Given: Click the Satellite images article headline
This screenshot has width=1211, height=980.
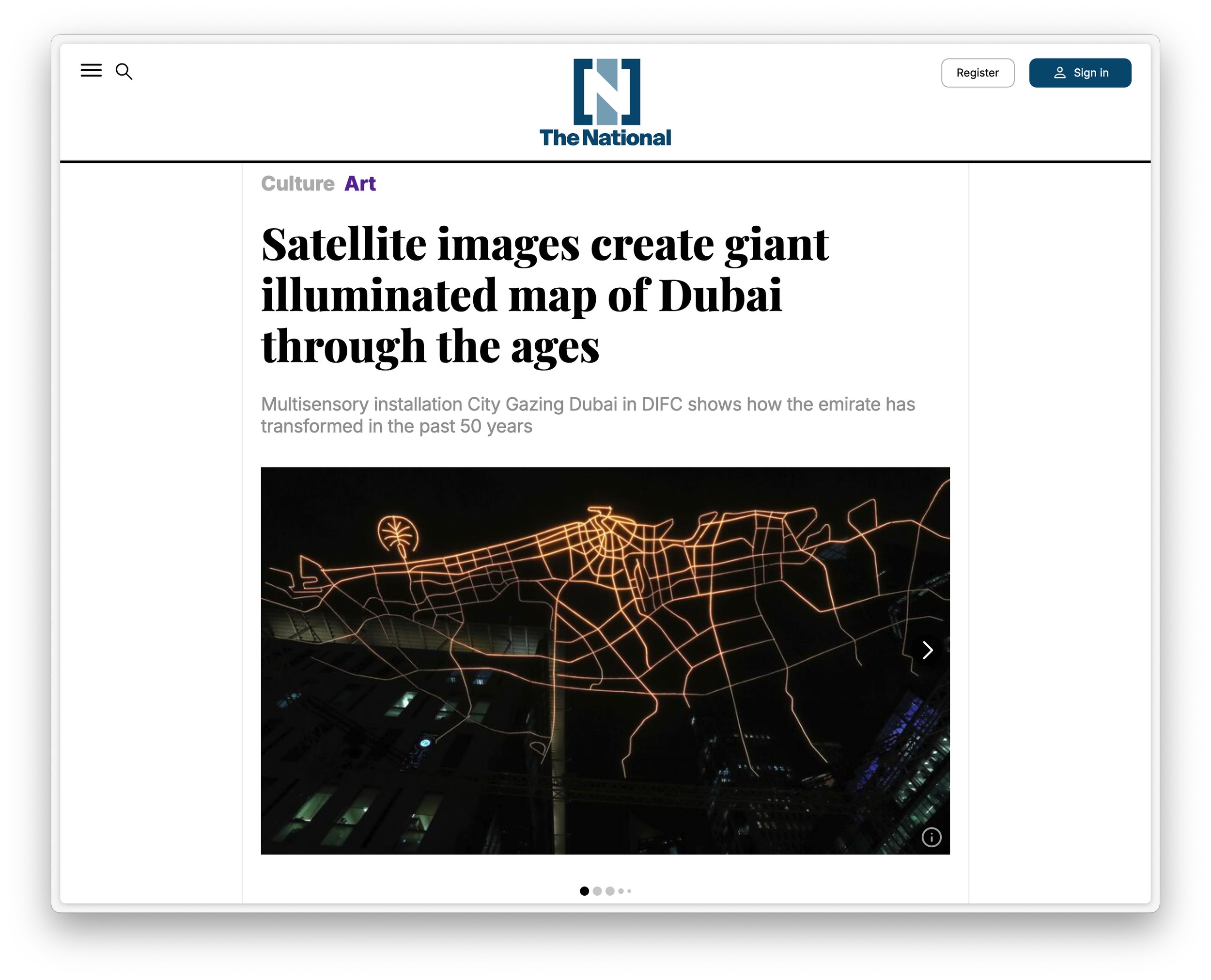Looking at the screenshot, I should point(544,295).
